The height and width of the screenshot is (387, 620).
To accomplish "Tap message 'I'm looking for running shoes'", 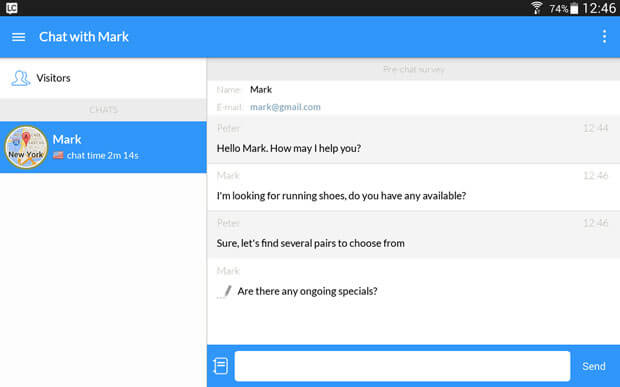I will tap(341, 196).
